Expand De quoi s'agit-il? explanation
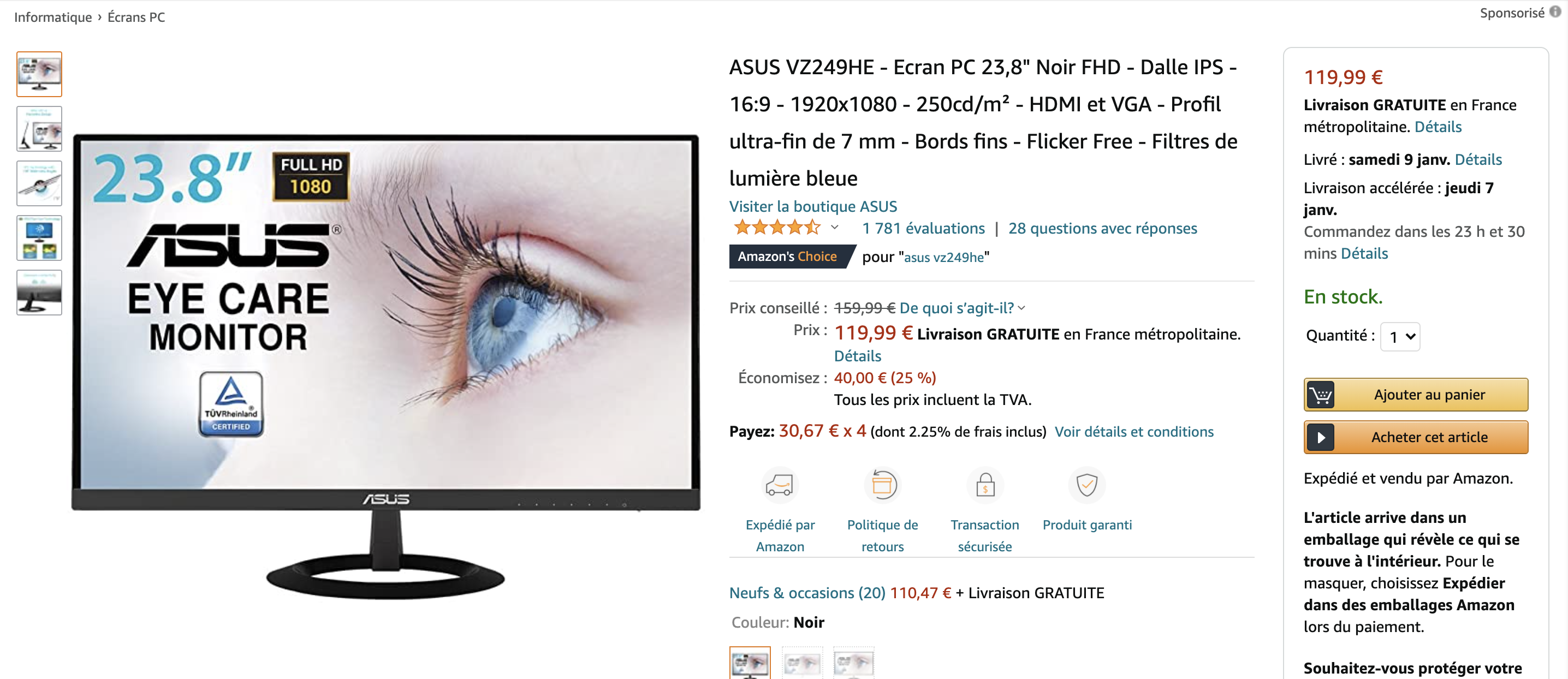The height and width of the screenshot is (679, 1568). 962,308
